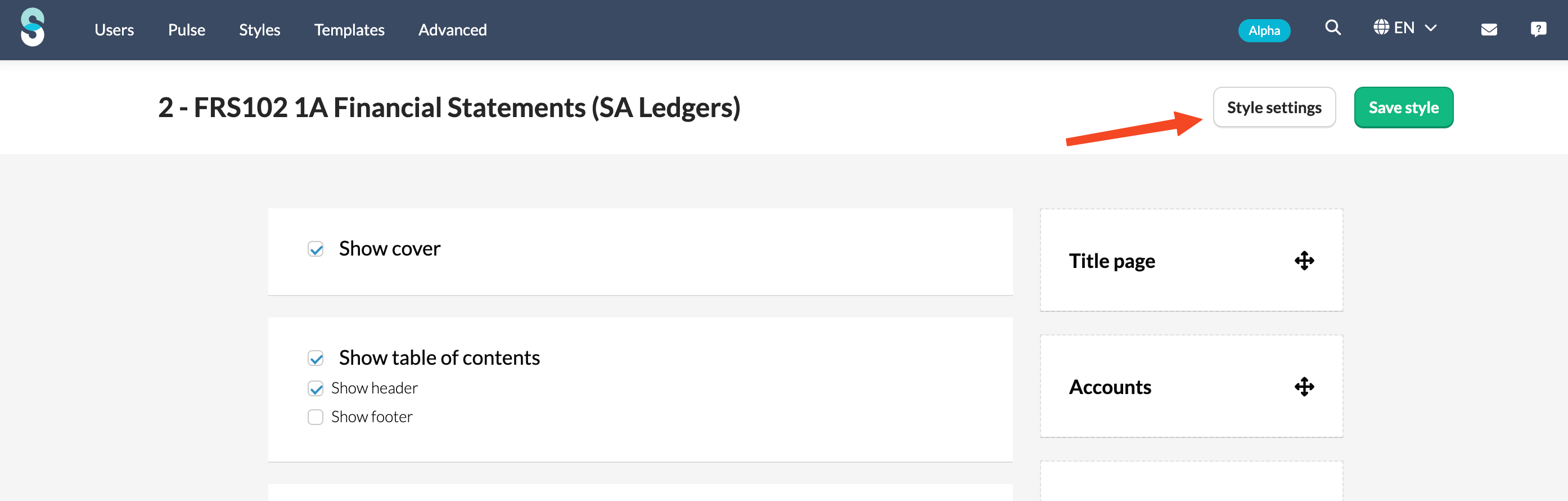Click the Alpha environment badge

1264,30
